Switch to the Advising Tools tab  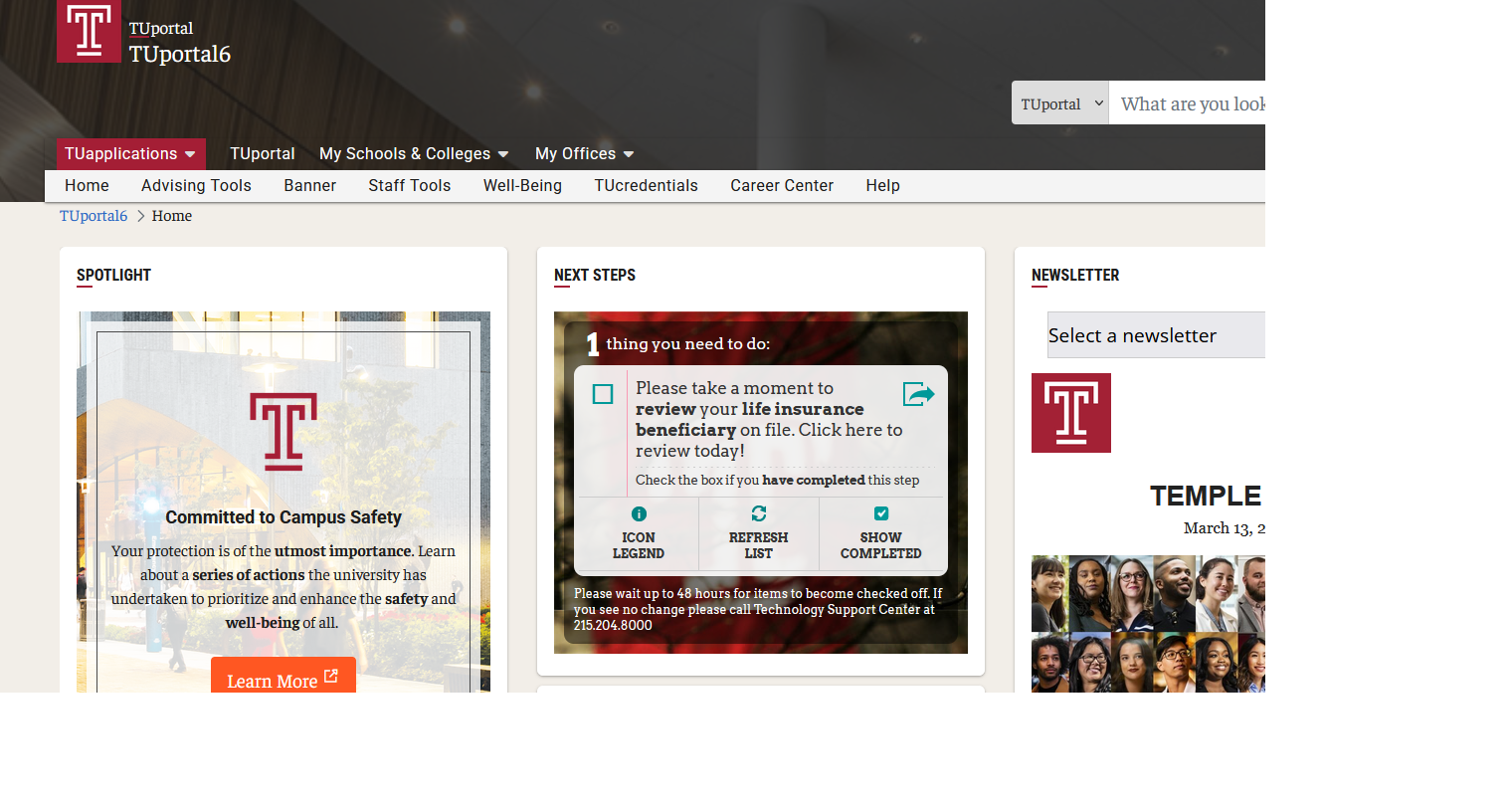coord(196,185)
